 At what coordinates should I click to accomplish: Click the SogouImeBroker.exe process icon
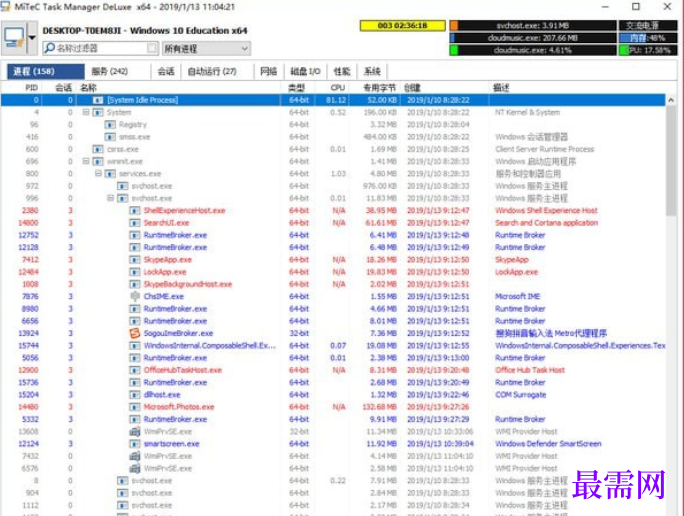(135, 333)
